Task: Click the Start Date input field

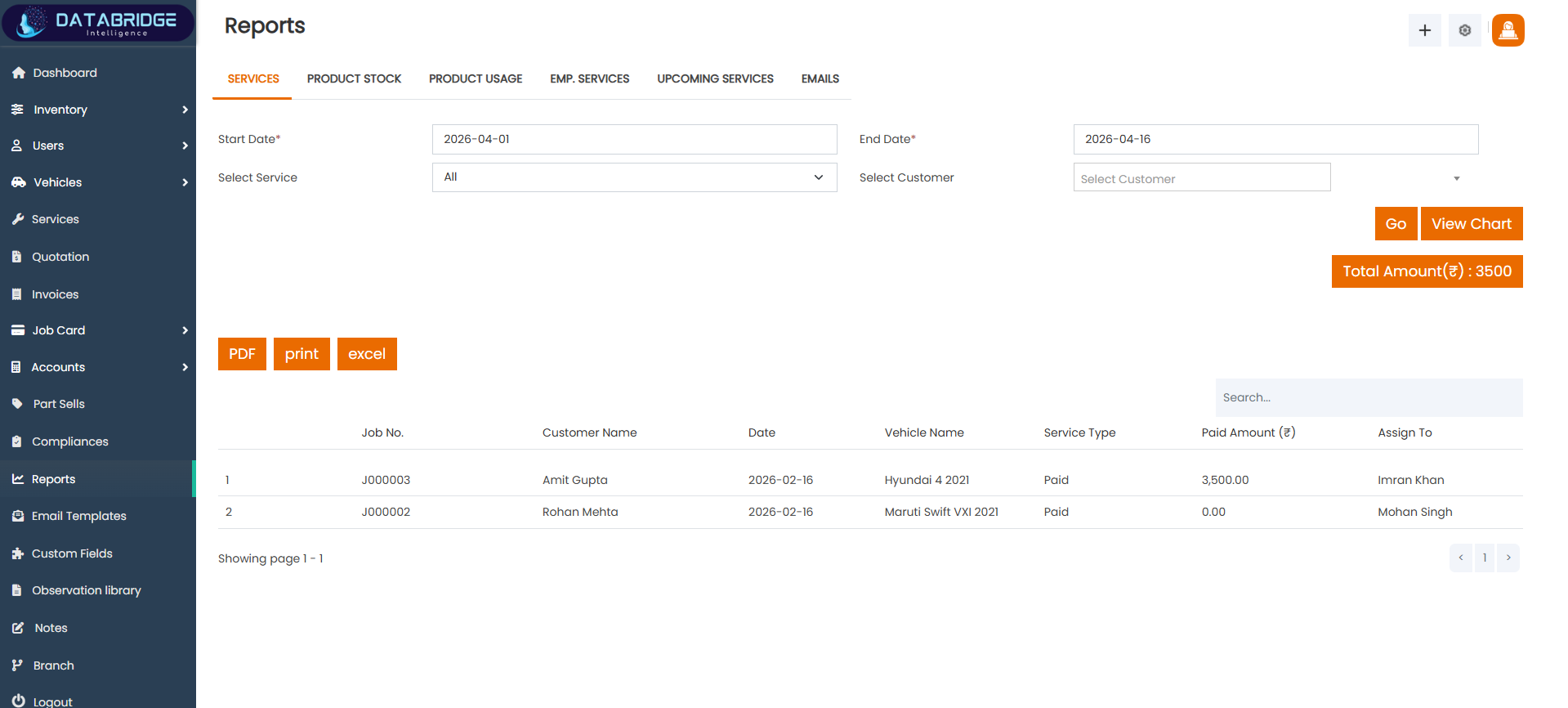Action: coord(634,139)
